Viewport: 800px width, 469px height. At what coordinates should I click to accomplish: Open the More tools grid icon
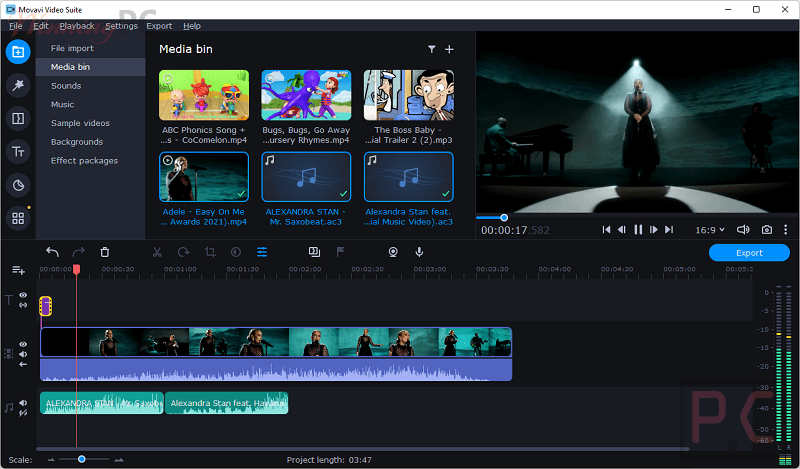coord(18,218)
